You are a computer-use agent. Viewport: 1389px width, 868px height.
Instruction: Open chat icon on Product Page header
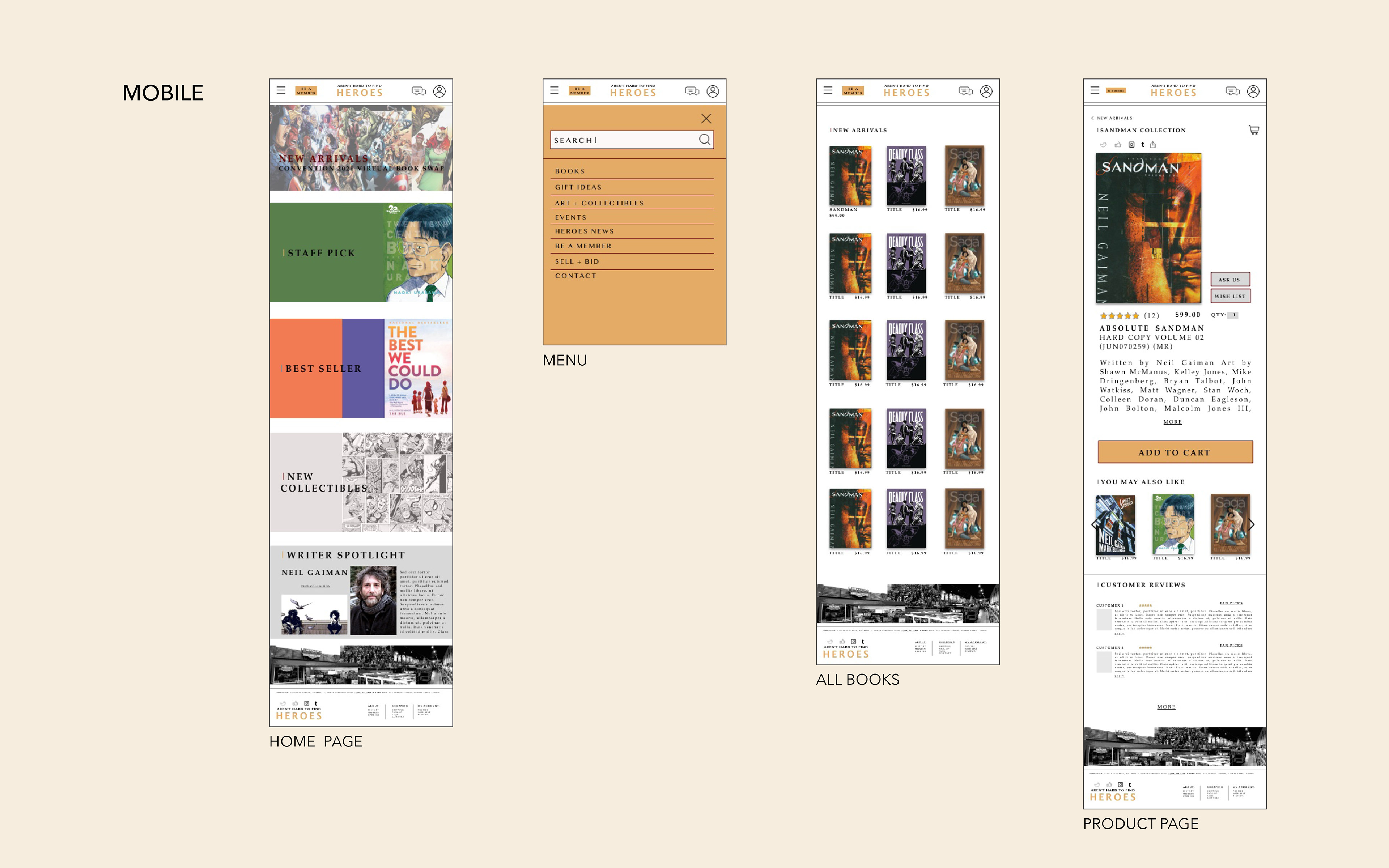(x=1232, y=91)
